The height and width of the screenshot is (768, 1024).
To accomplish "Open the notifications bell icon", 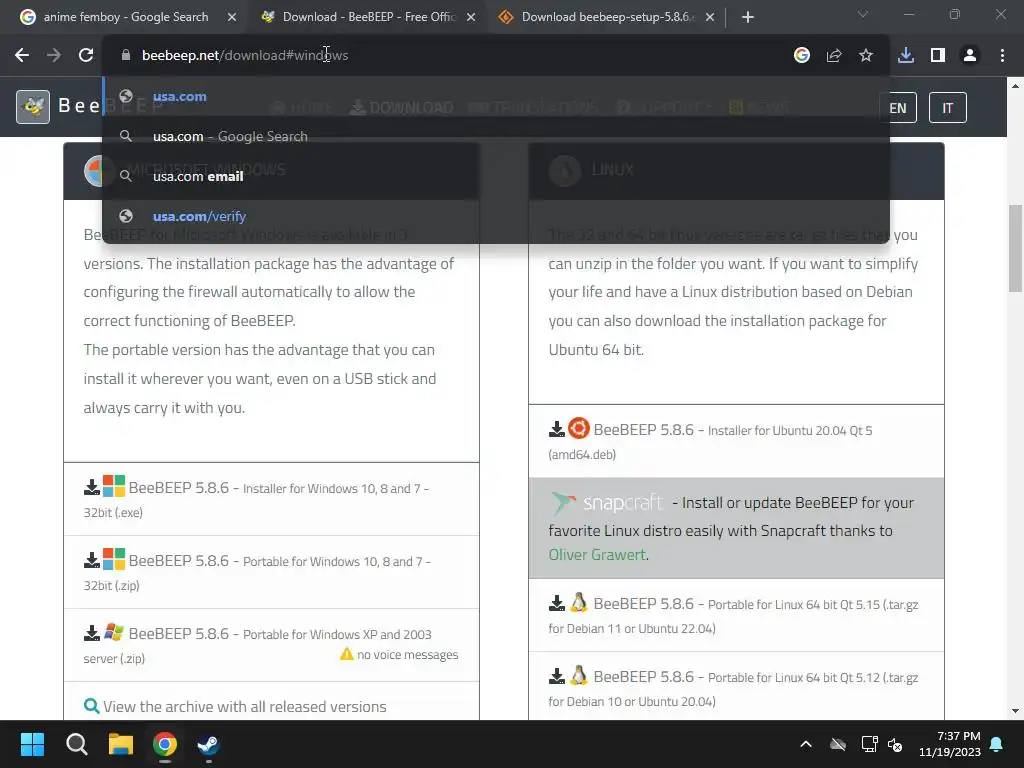I will pos(997,744).
